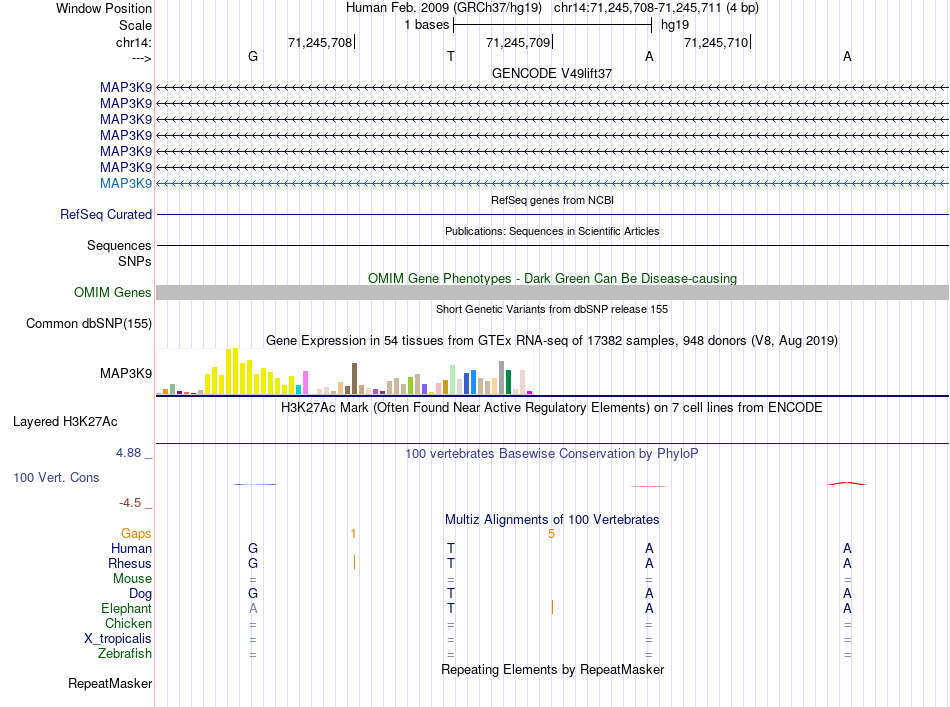Open Short Genetic Variants from dbSNP title
Screen dimensions: 950x707
(x=552, y=309)
